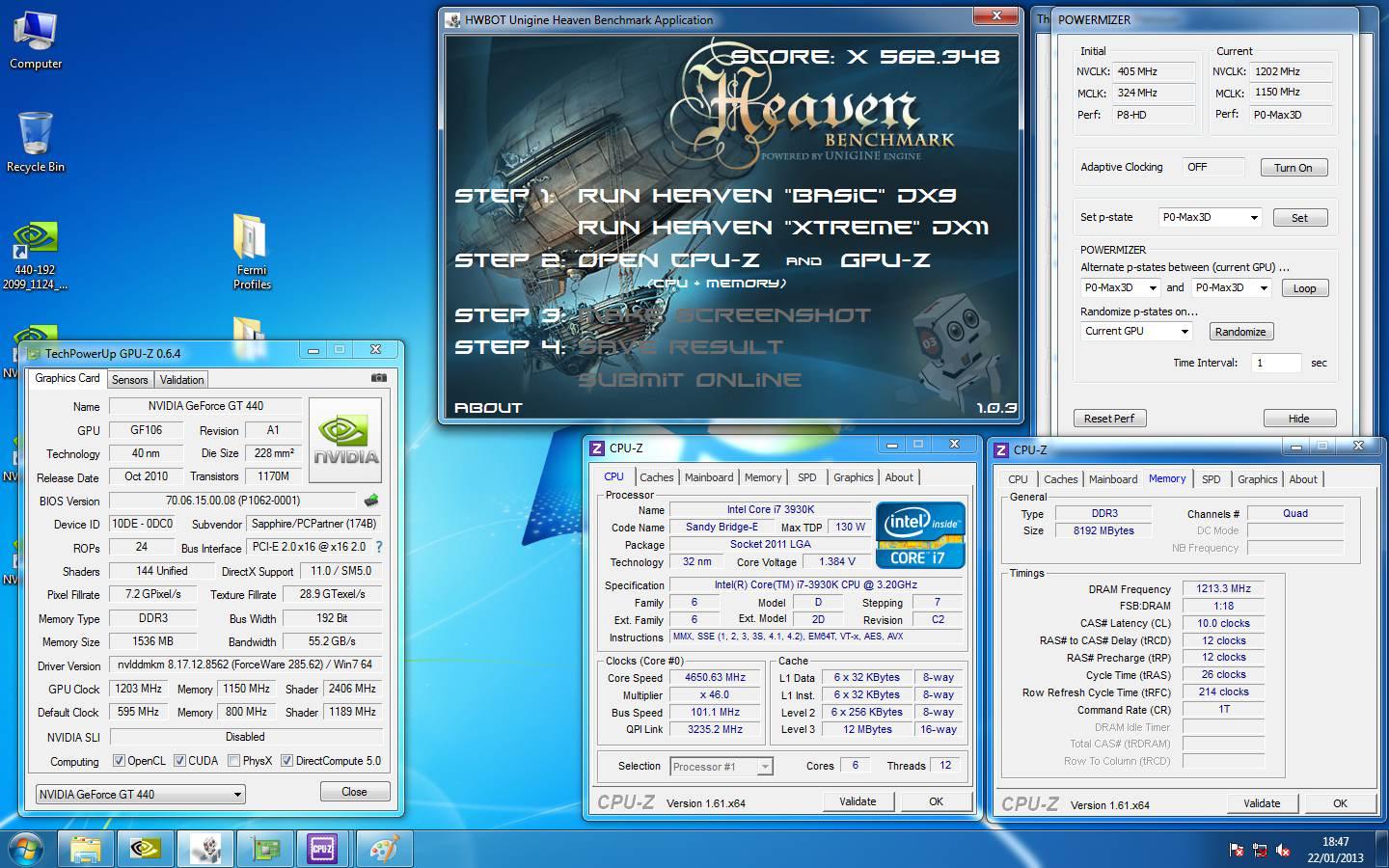1389x868 pixels.
Task: Open the 440-192 NVIDIA shortcut icon
Action: pyautogui.click(x=36, y=256)
